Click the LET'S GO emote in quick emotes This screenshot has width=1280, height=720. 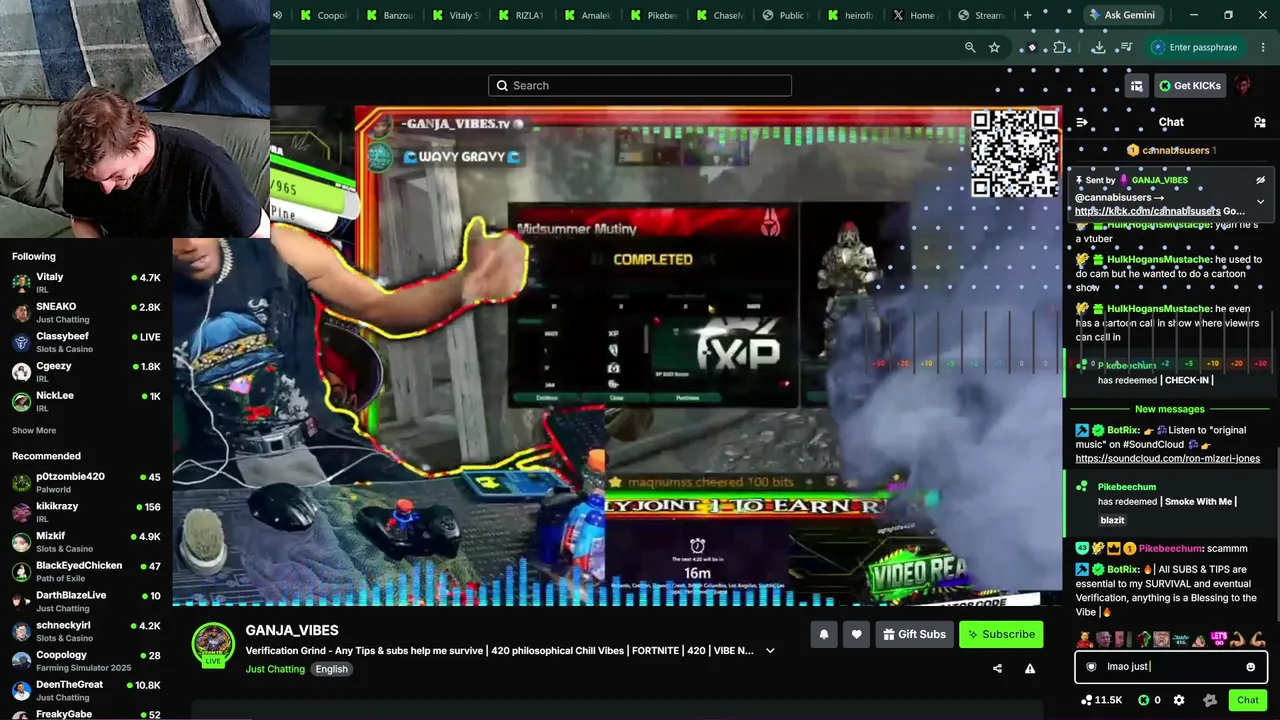[x=1218, y=639]
